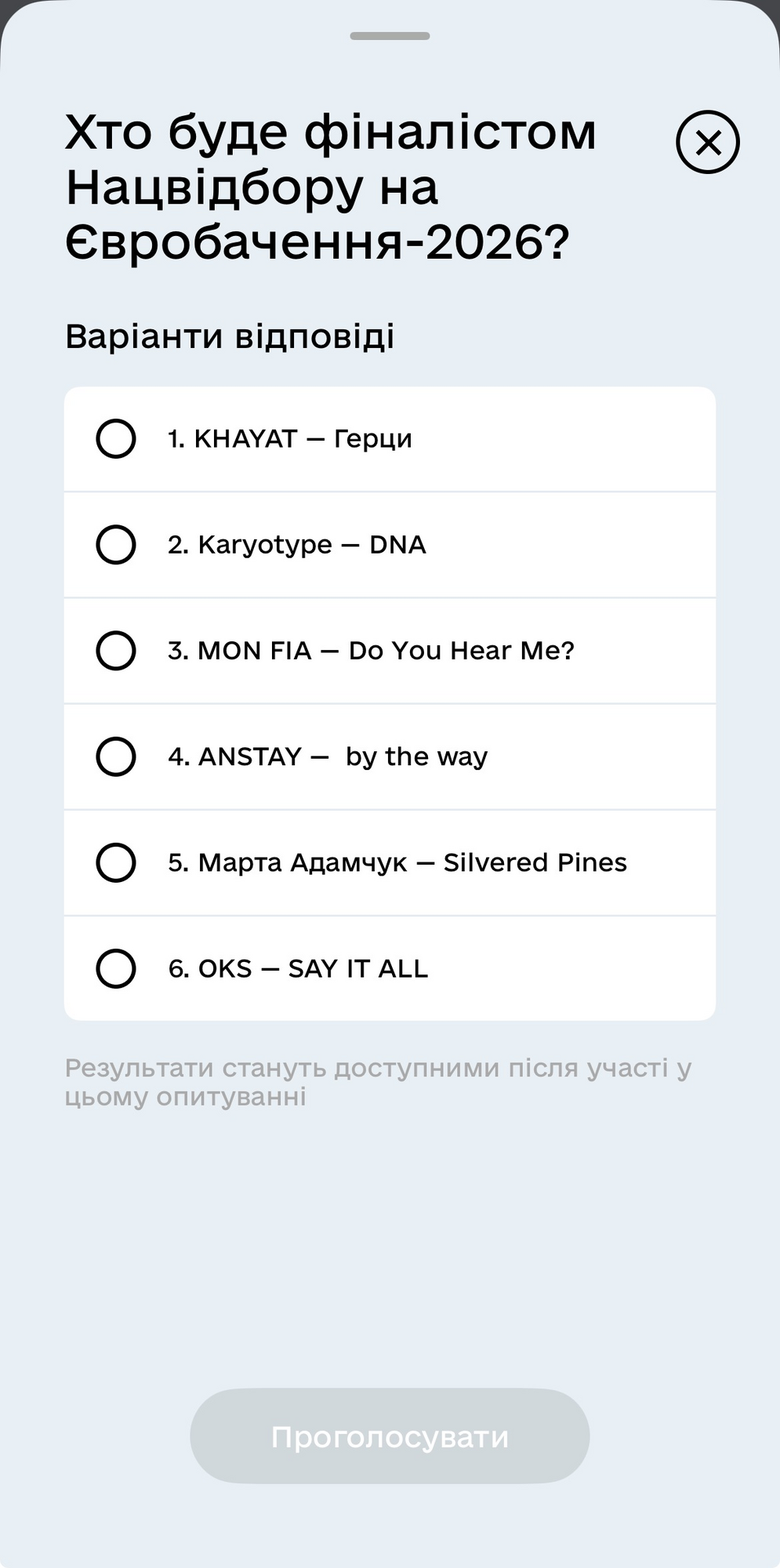The width and height of the screenshot is (780, 1568).
Task: Mark the Марта Адамчук radio button
Action: [116, 862]
